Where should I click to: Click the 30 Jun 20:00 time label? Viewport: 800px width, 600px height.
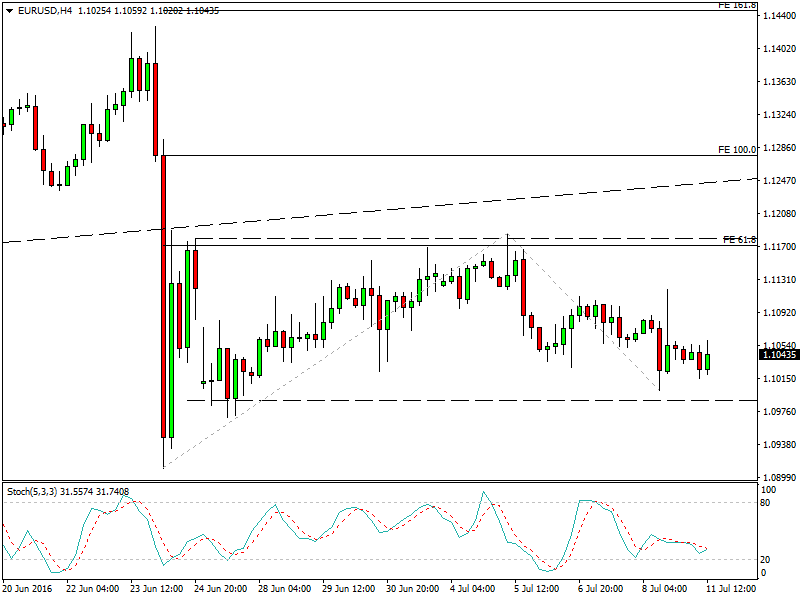click(413, 588)
